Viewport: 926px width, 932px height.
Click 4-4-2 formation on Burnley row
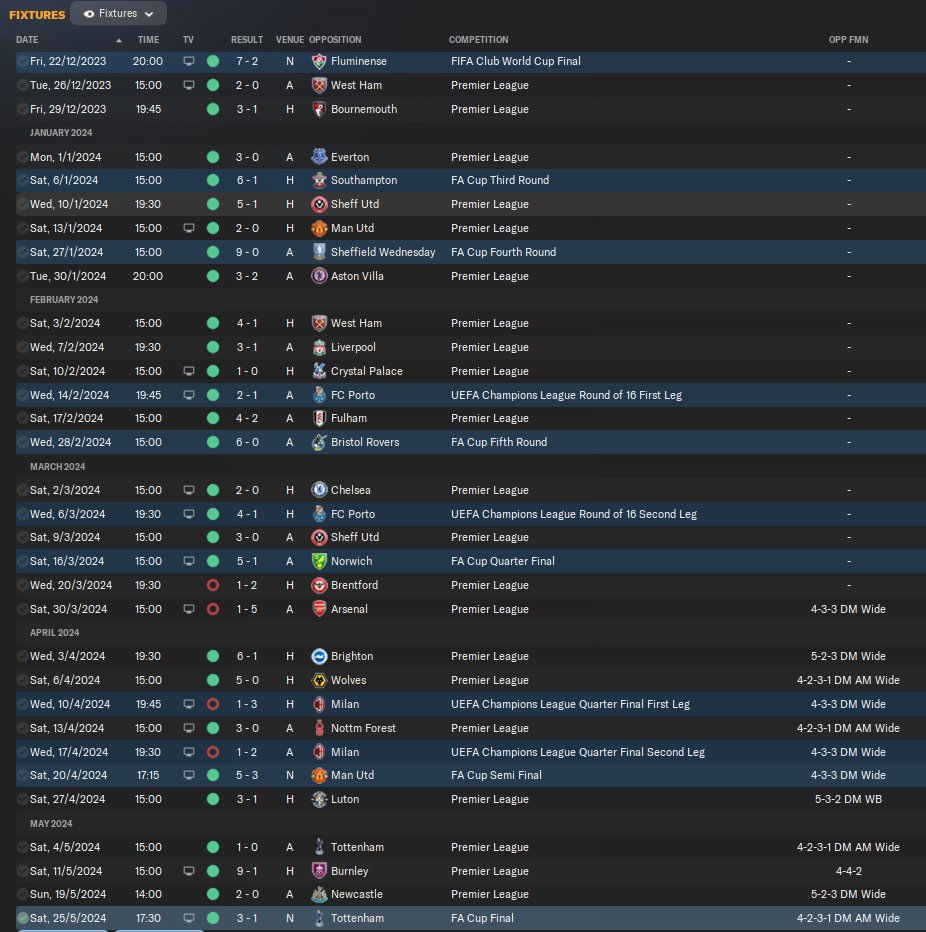pyautogui.click(x=848, y=871)
